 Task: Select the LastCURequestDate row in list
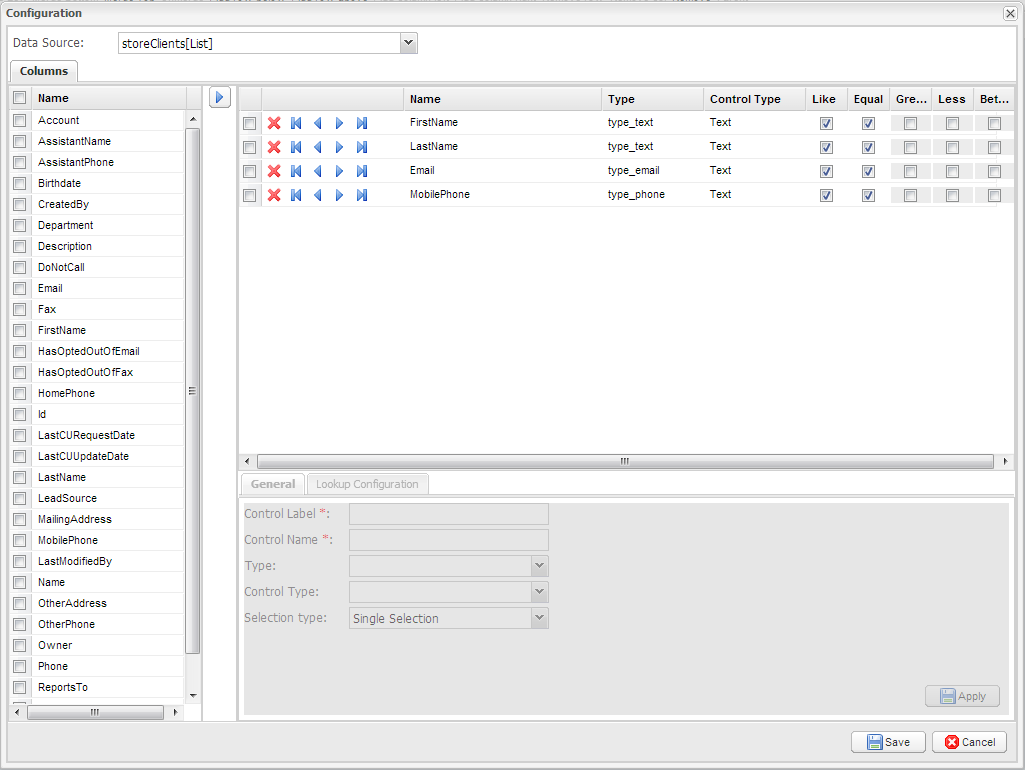tap(97, 435)
